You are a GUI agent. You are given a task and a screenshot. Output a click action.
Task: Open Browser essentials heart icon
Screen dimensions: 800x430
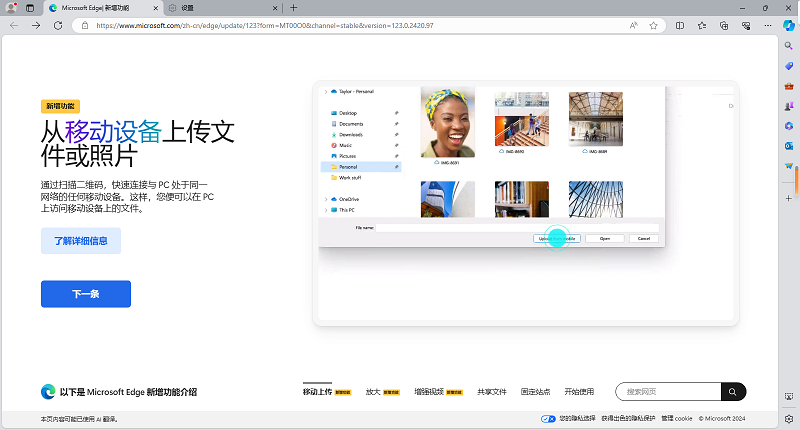(x=746, y=26)
